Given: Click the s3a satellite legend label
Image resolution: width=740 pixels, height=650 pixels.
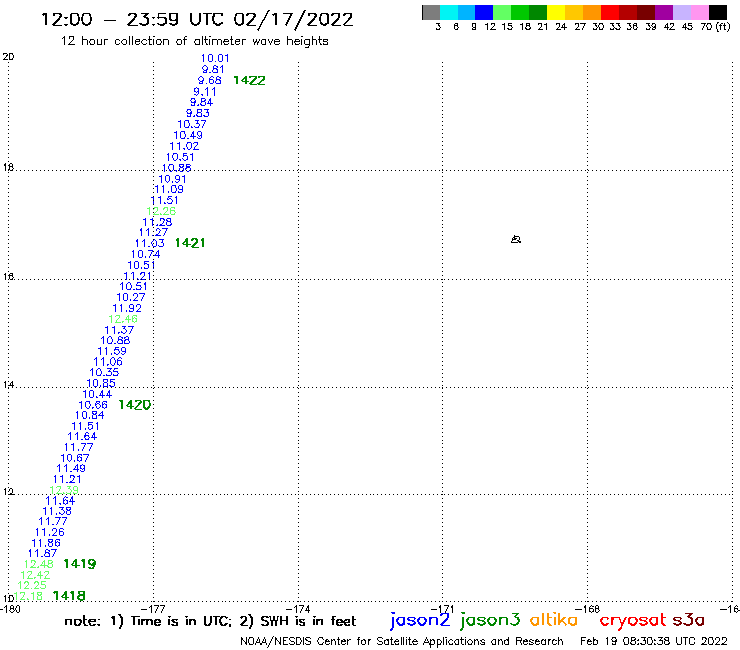Looking at the screenshot, I should 688,620.
